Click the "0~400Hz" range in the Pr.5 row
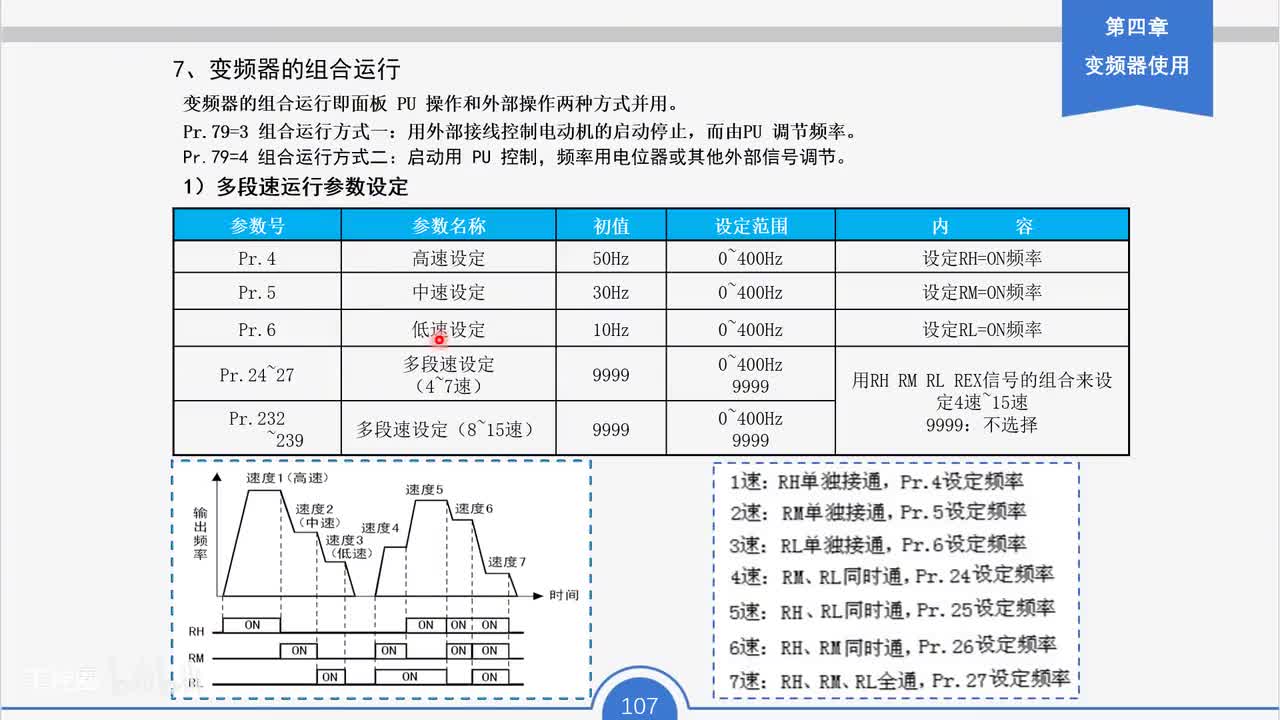1280x720 pixels. 751,292
